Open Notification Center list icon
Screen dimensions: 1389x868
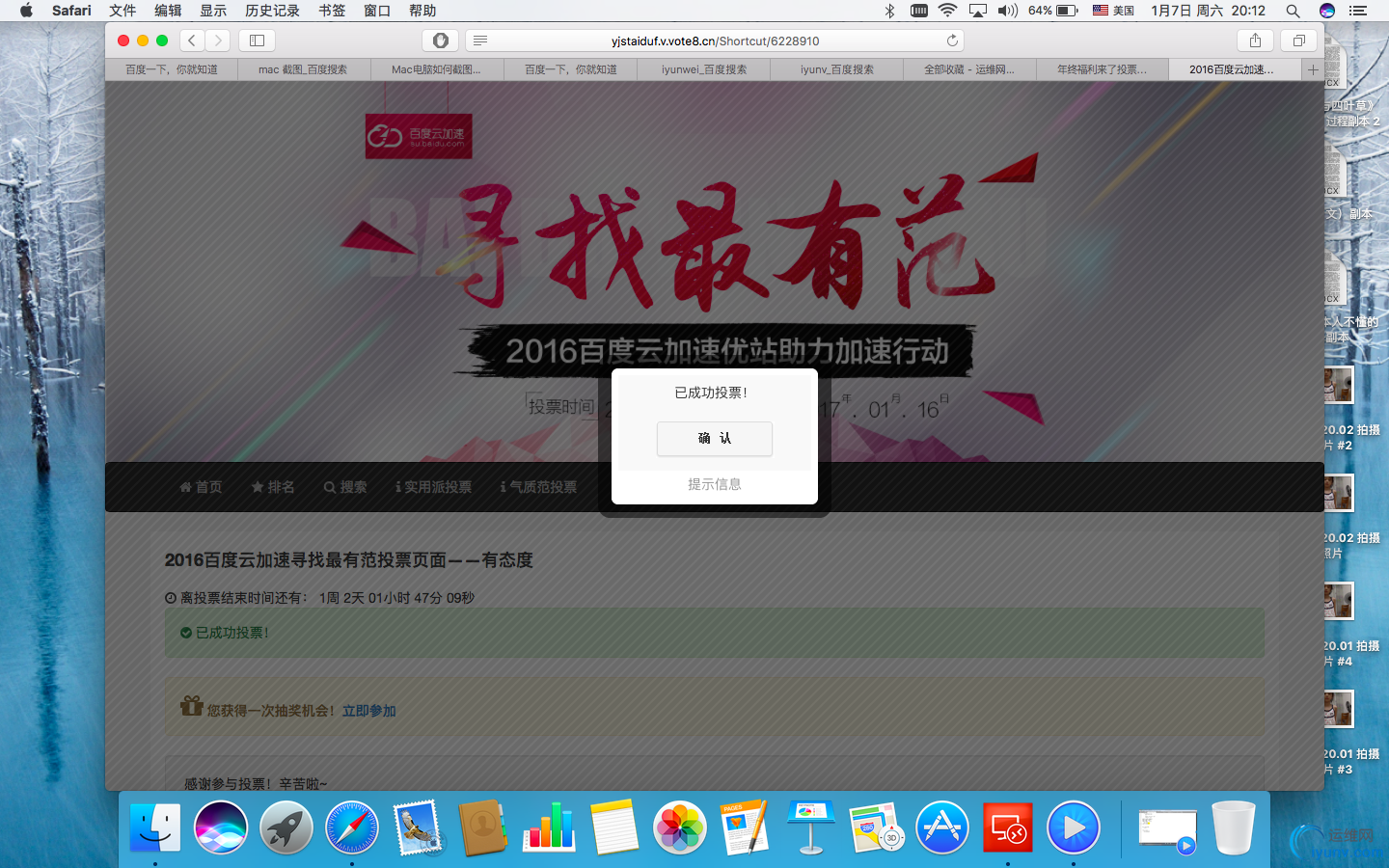click(x=1358, y=11)
